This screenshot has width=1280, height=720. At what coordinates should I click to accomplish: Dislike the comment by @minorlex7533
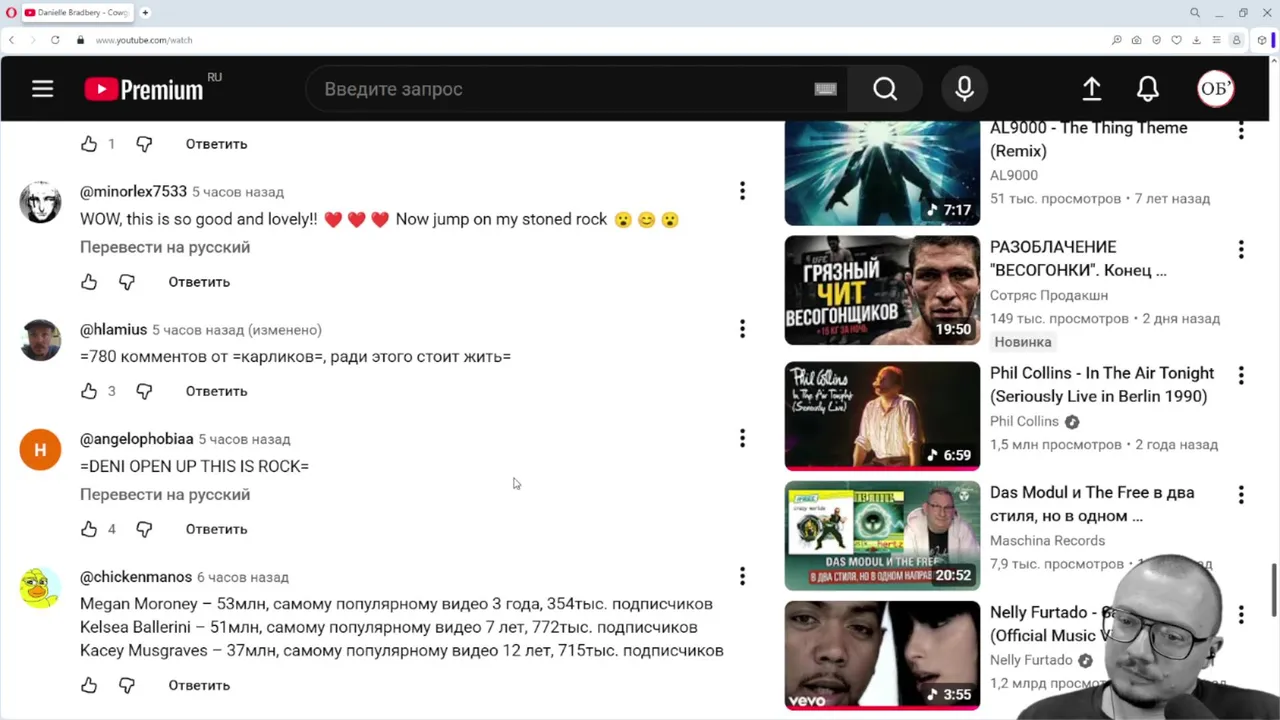127,282
